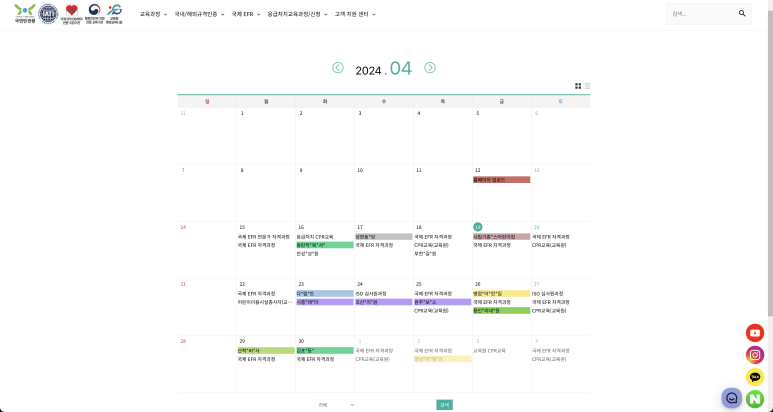Open the green event bar on April 16
Screen dimensions: 773x412
(324, 245)
